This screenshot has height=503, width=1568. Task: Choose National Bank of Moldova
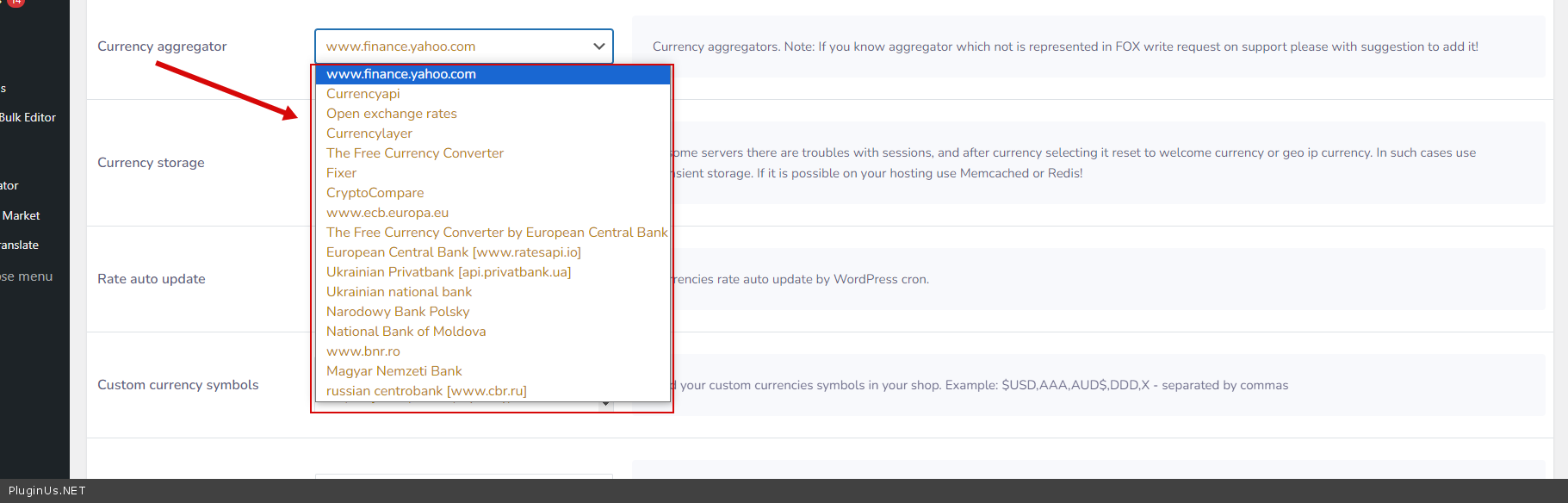406,332
